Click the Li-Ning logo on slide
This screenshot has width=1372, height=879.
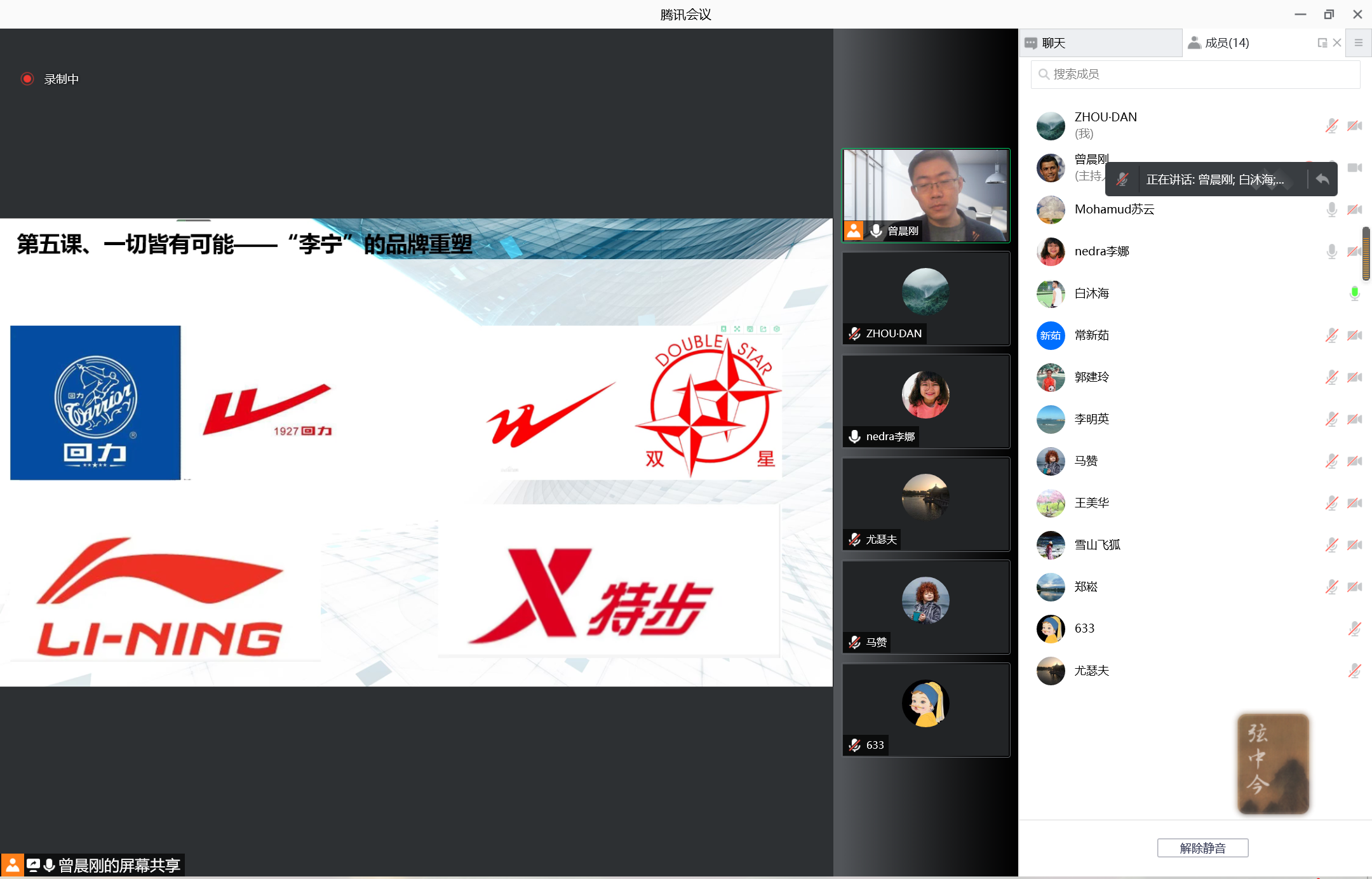tap(160, 597)
